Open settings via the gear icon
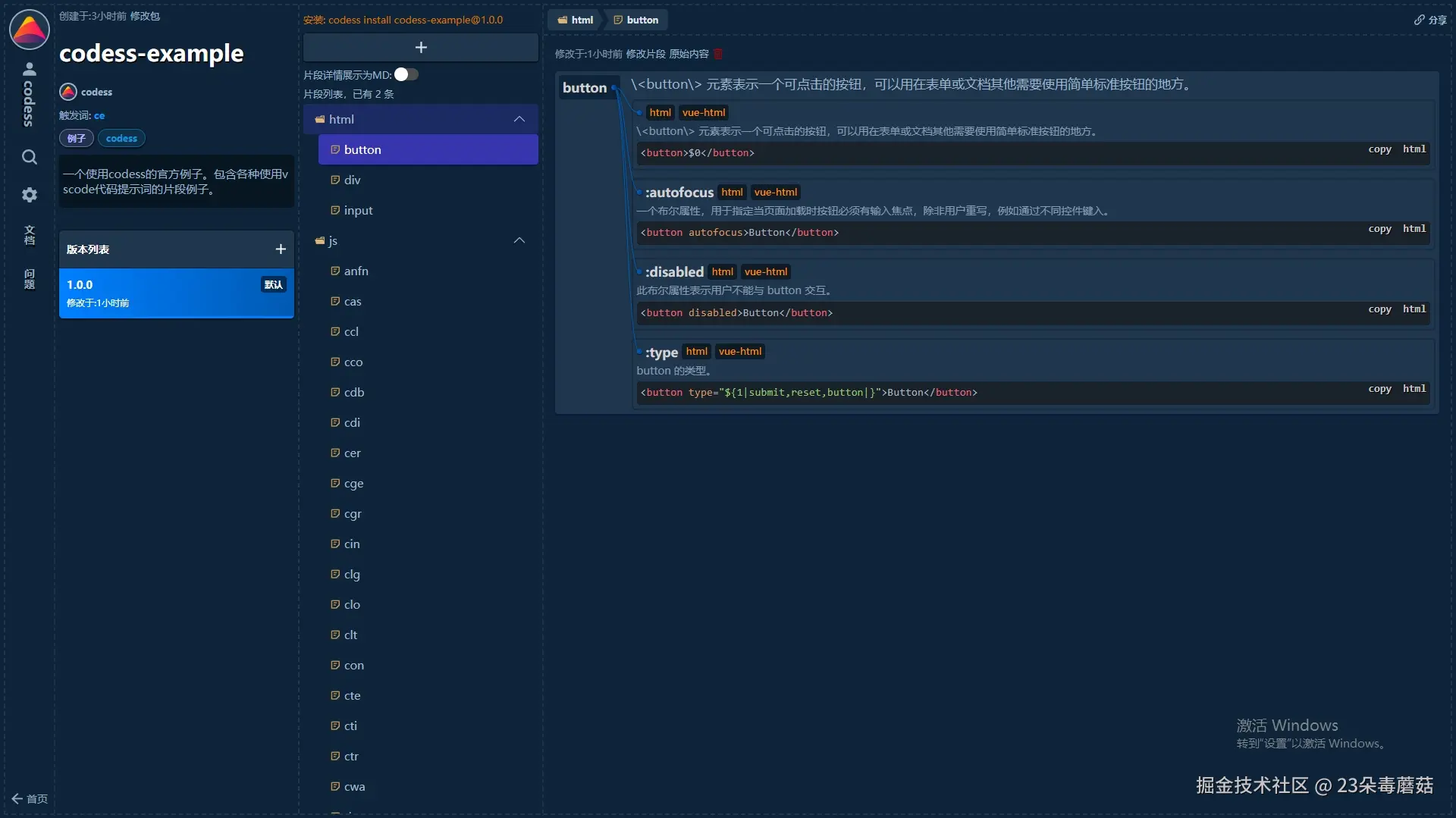 click(29, 195)
